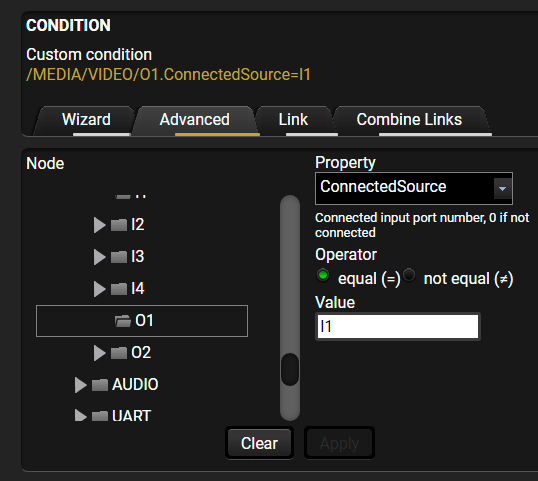Expand the I2 tree node arrow

click(x=99, y=225)
